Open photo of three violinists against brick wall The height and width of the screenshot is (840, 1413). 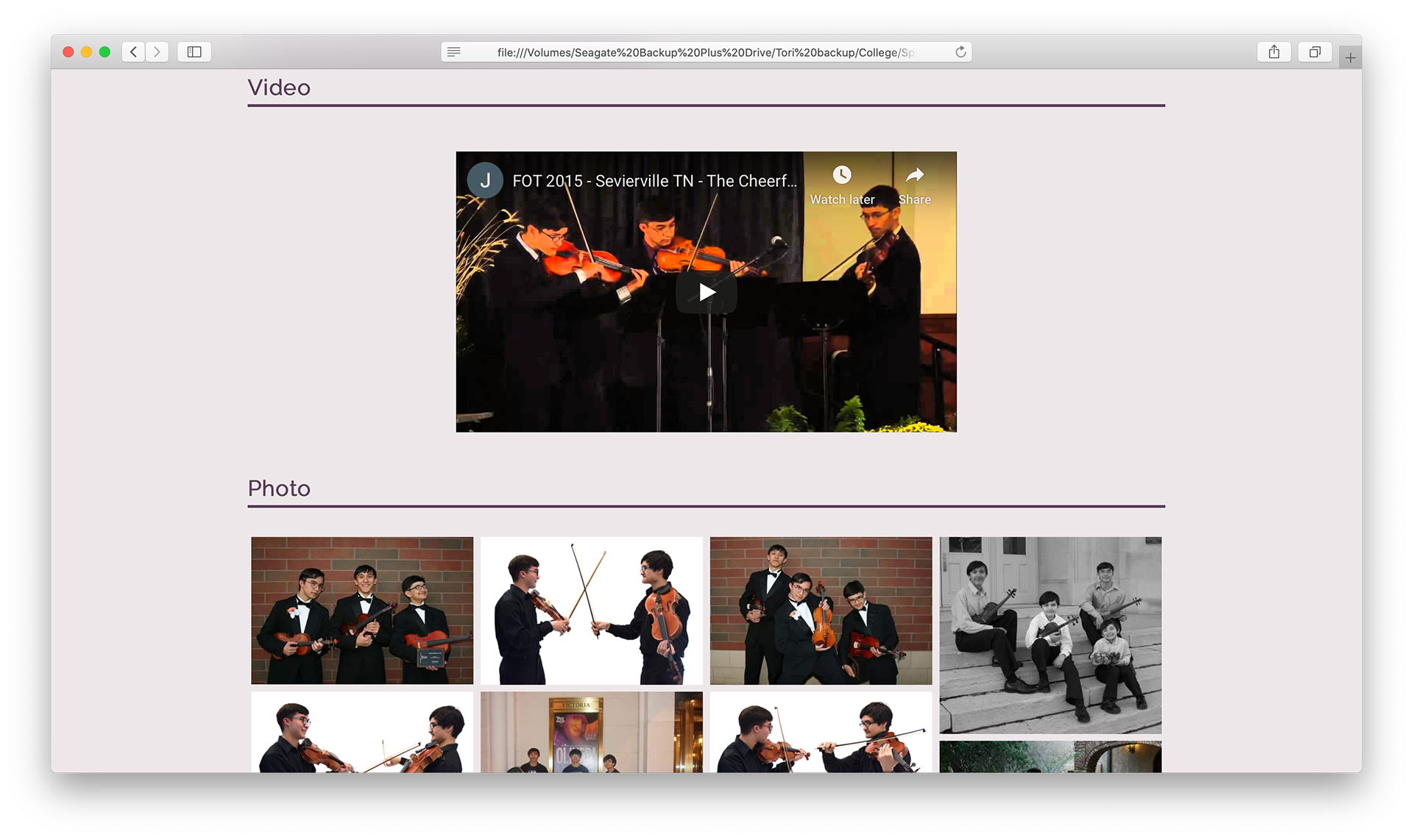click(x=362, y=611)
